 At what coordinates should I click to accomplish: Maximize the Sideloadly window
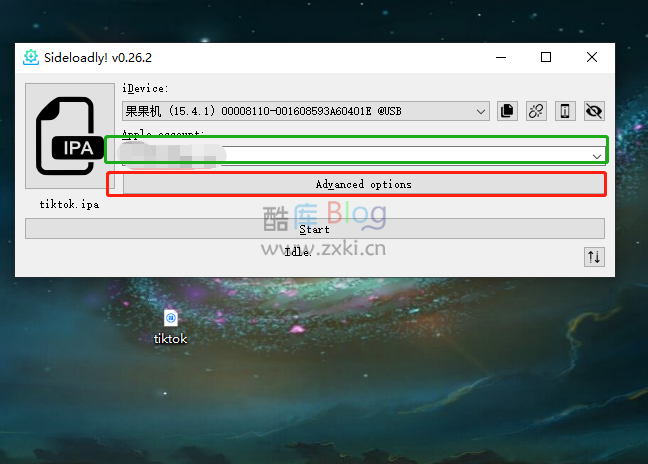pos(546,57)
